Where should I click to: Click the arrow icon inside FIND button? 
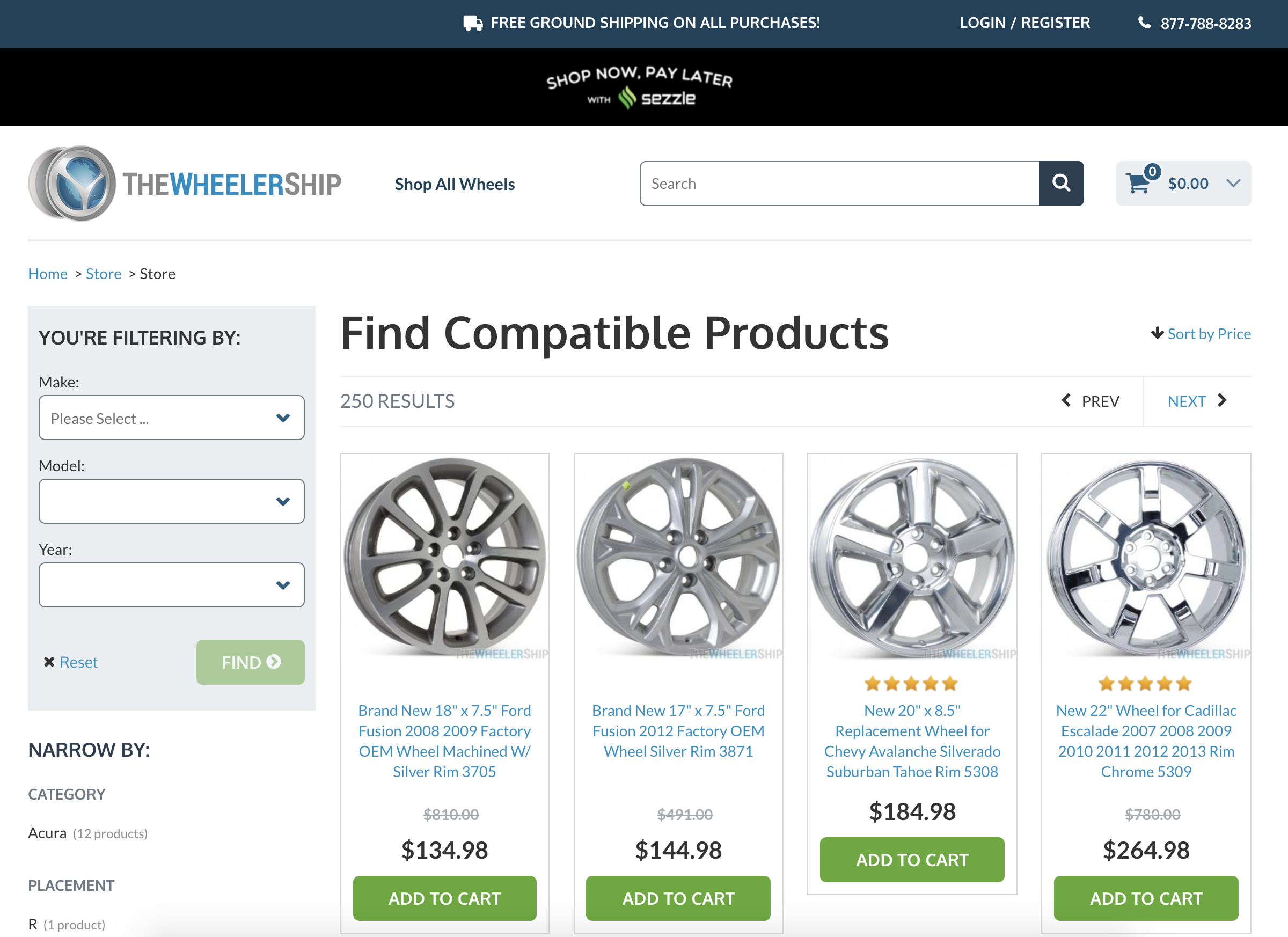pos(274,662)
